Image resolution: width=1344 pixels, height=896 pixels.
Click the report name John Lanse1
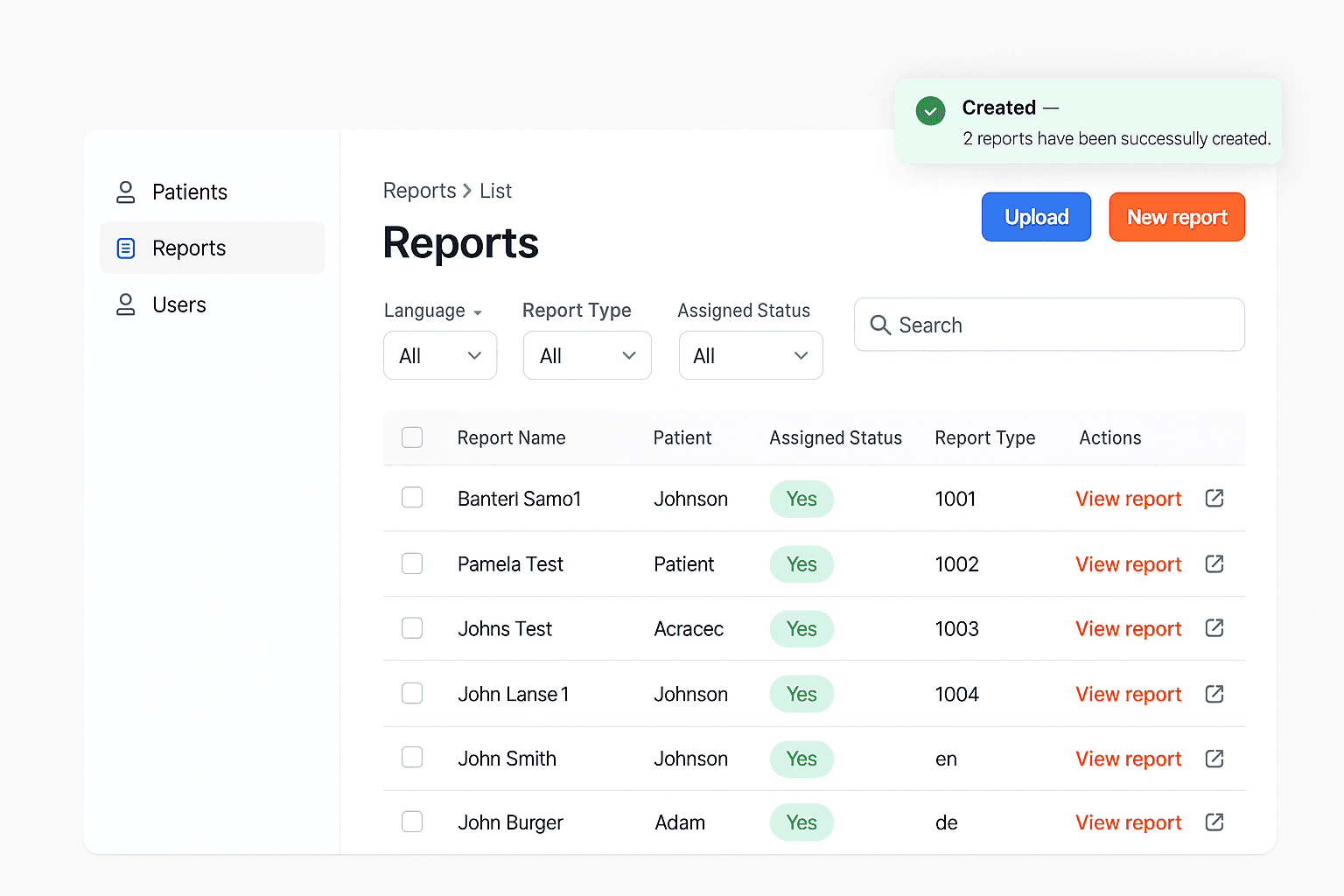tap(514, 694)
